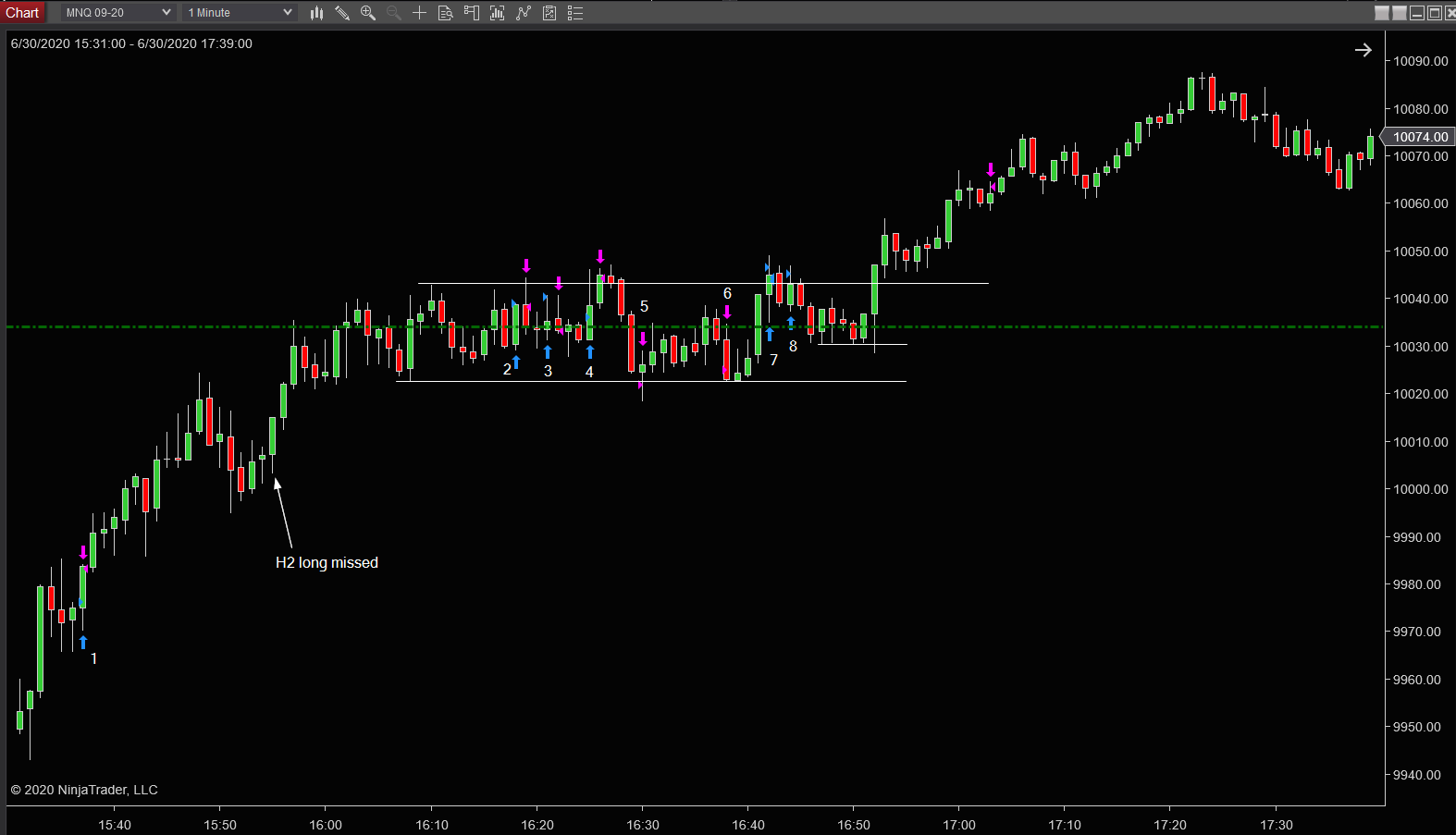This screenshot has height=835, width=1456.
Task: Open the chart Properties list icon
Action: click(x=575, y=12)
